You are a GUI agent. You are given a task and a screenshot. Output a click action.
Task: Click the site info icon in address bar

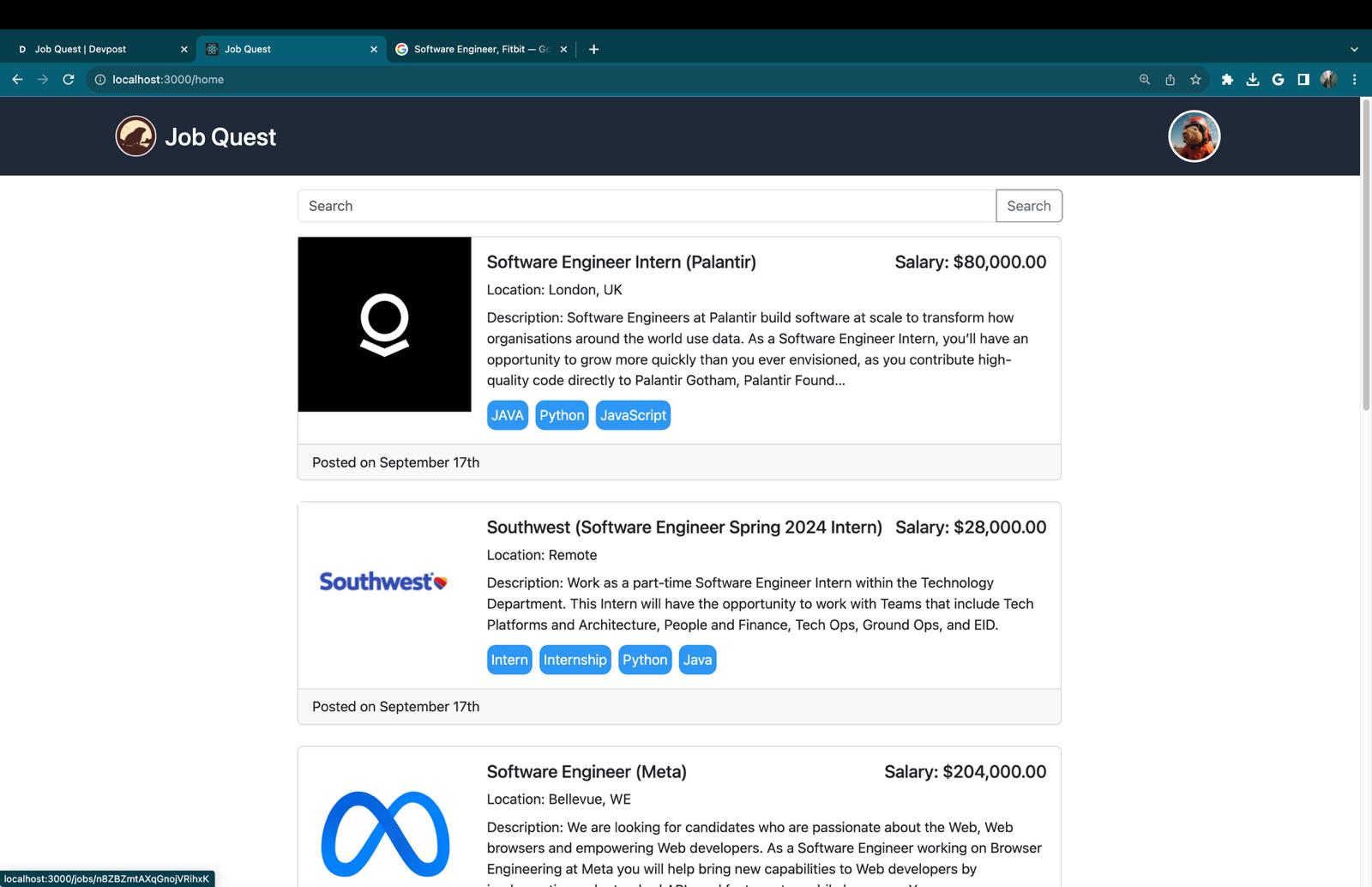pos(100,80)
